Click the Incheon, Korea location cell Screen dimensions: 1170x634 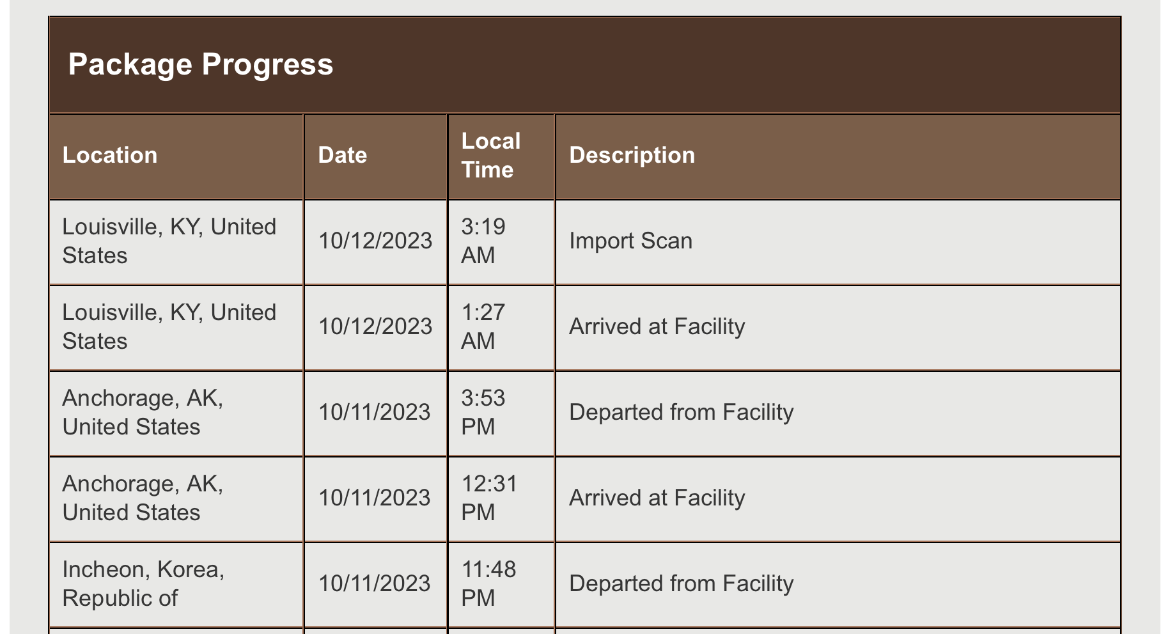[176, 585]
